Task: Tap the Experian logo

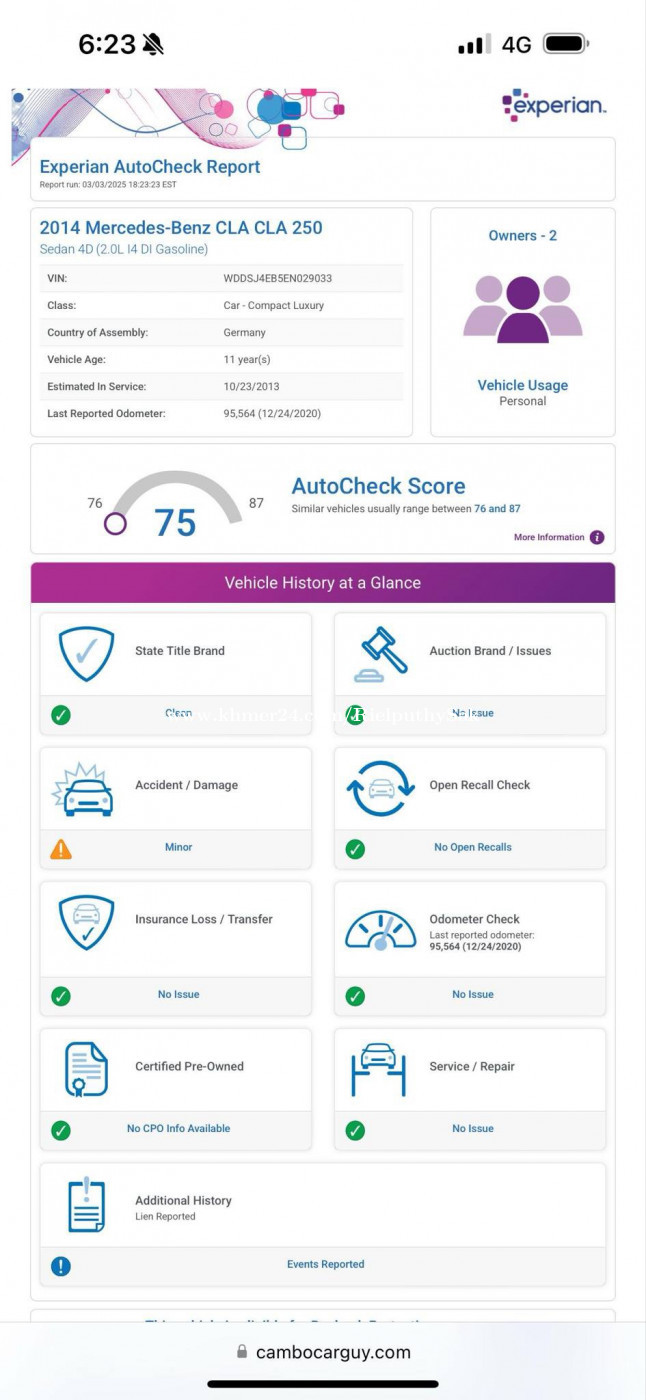Action: coord(553,105)
